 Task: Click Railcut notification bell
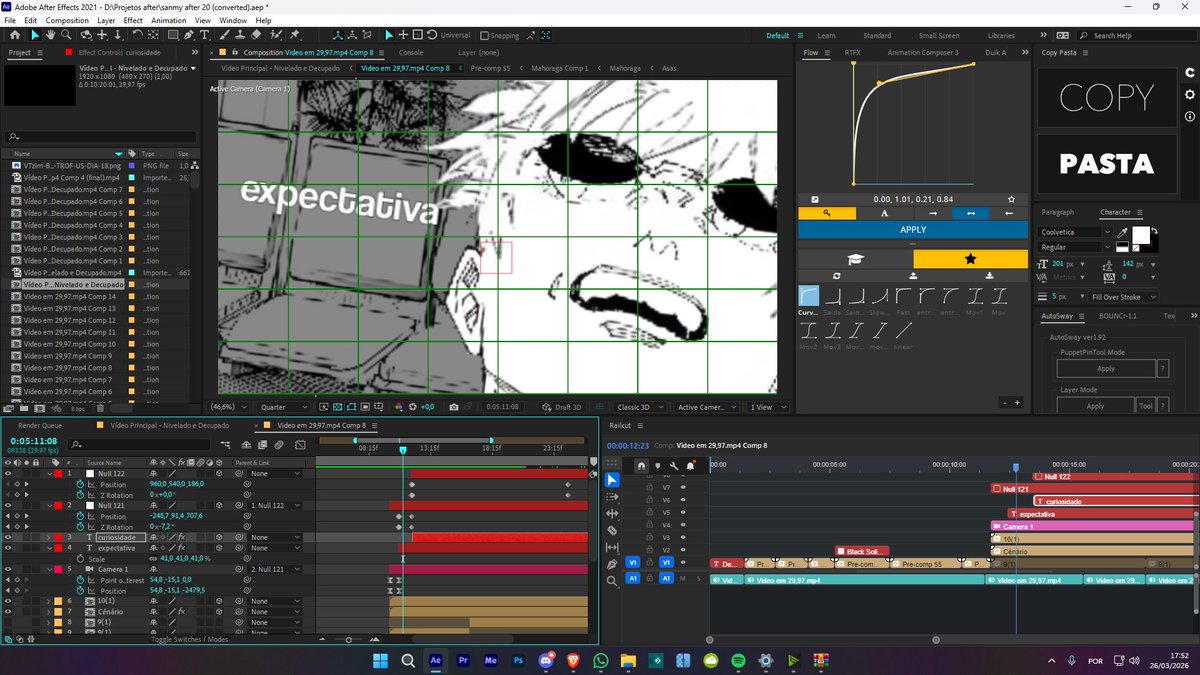pos(690,466)
